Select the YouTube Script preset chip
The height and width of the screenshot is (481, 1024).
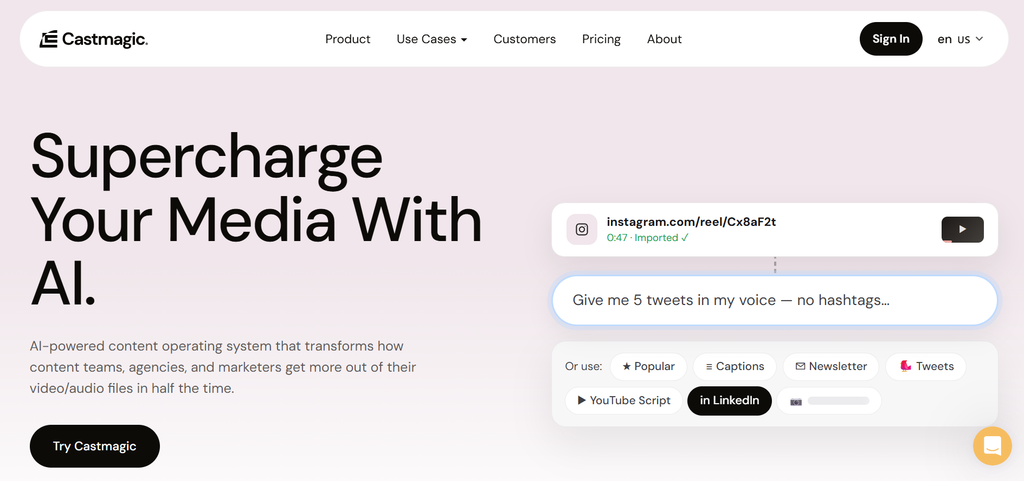click(624, 401)
